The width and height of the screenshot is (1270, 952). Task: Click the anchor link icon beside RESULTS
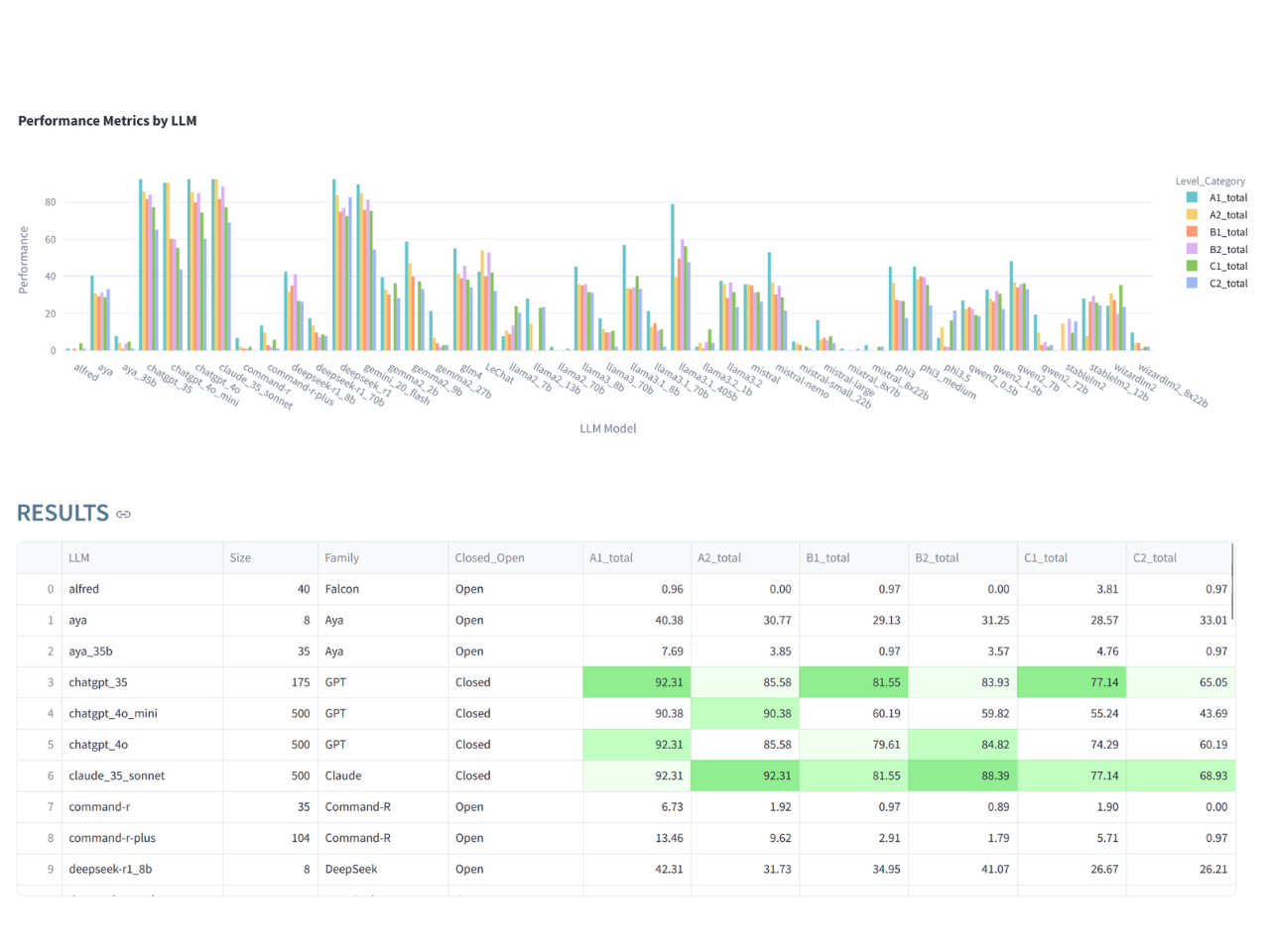click(x=123, y=514)
